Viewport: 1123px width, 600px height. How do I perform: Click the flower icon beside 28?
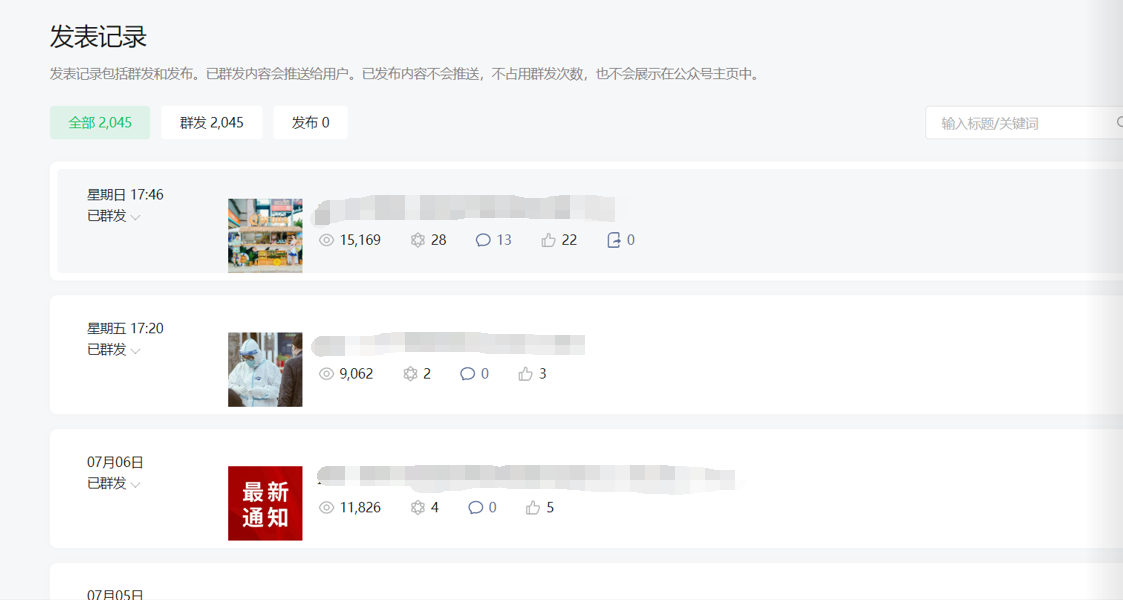coord(418,240)
